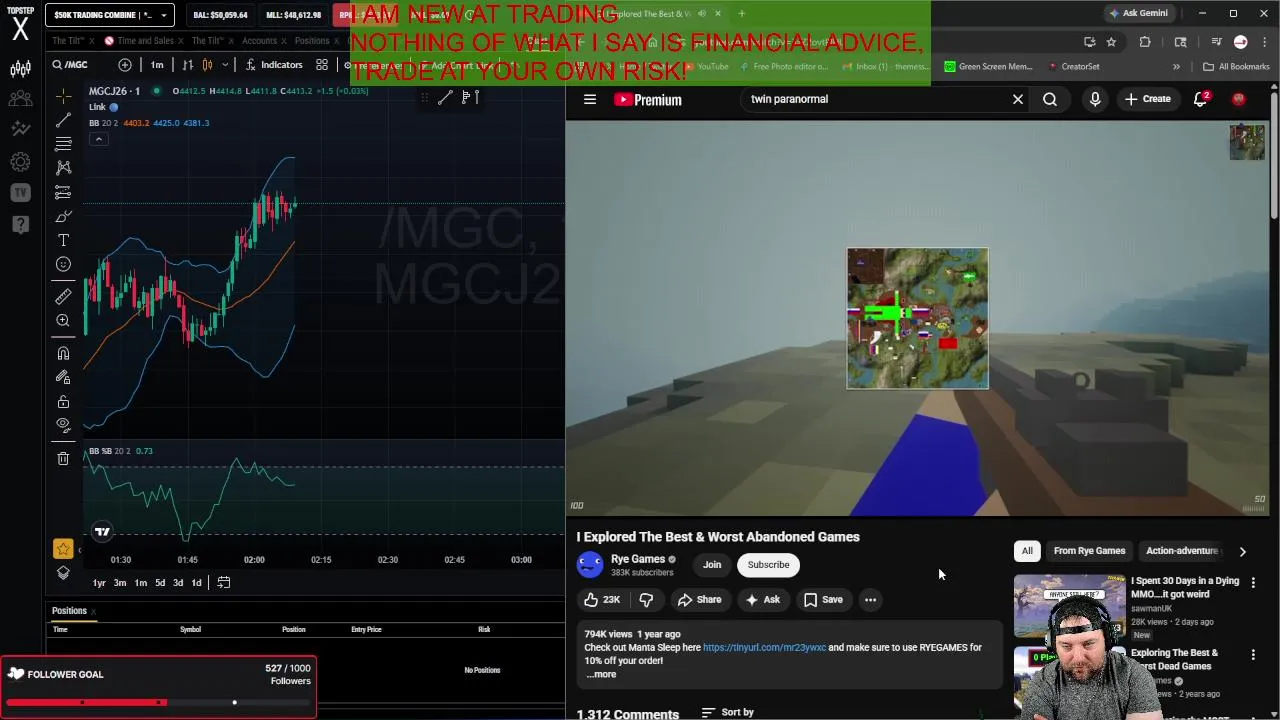Filter suggestions by From Rye Games chip

point(1089,551)
